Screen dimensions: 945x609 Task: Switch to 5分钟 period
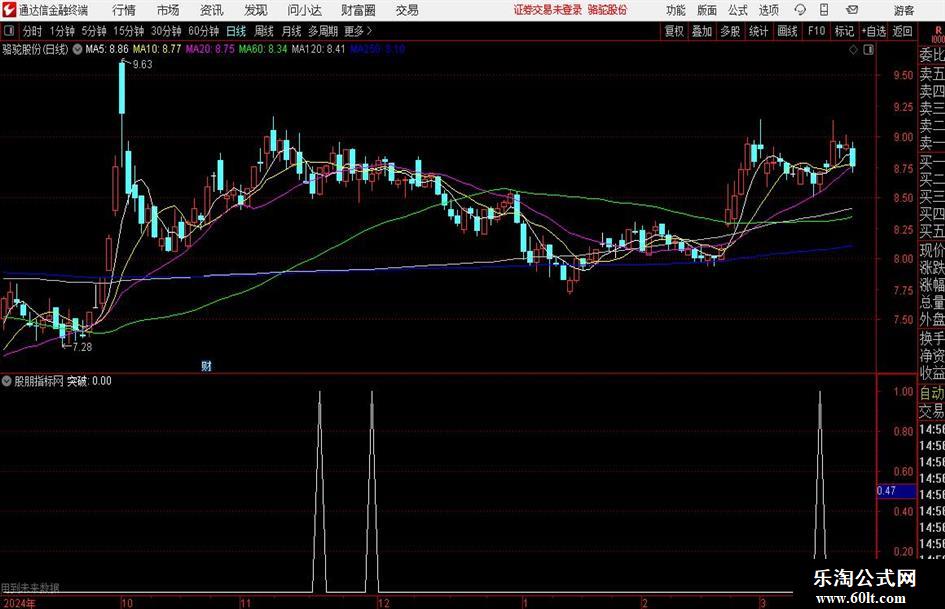click(94, 31)
